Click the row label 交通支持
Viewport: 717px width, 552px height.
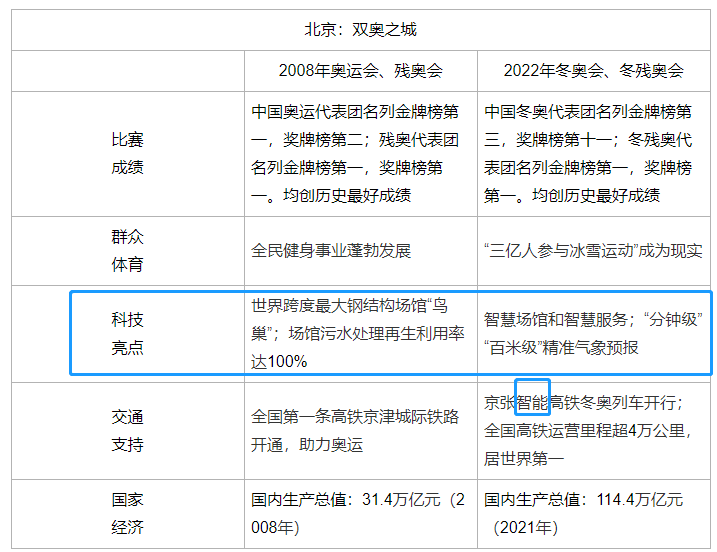coord(128,431)
